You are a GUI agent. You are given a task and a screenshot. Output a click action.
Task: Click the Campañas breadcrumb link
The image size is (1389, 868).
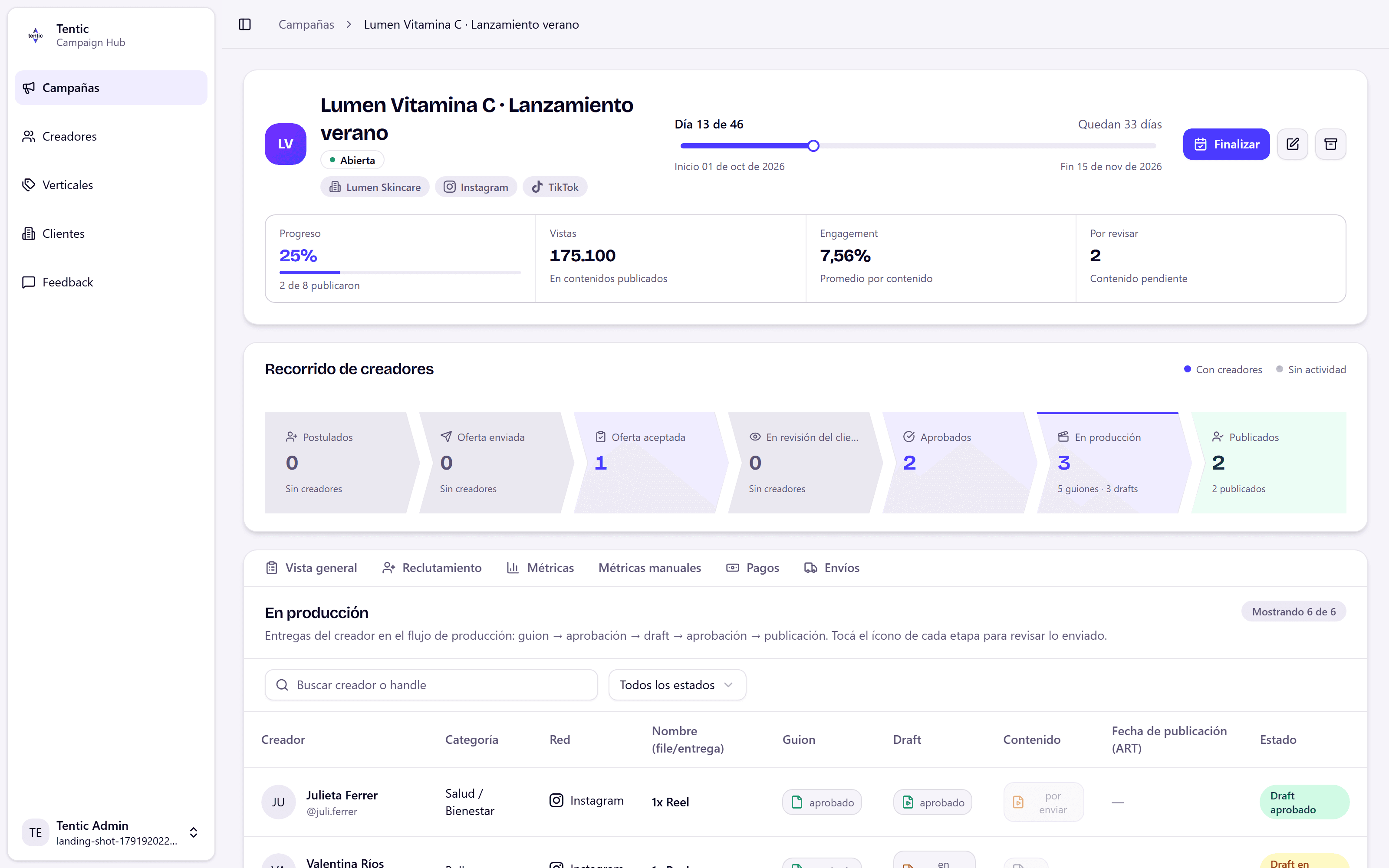[x=306, y=25]
